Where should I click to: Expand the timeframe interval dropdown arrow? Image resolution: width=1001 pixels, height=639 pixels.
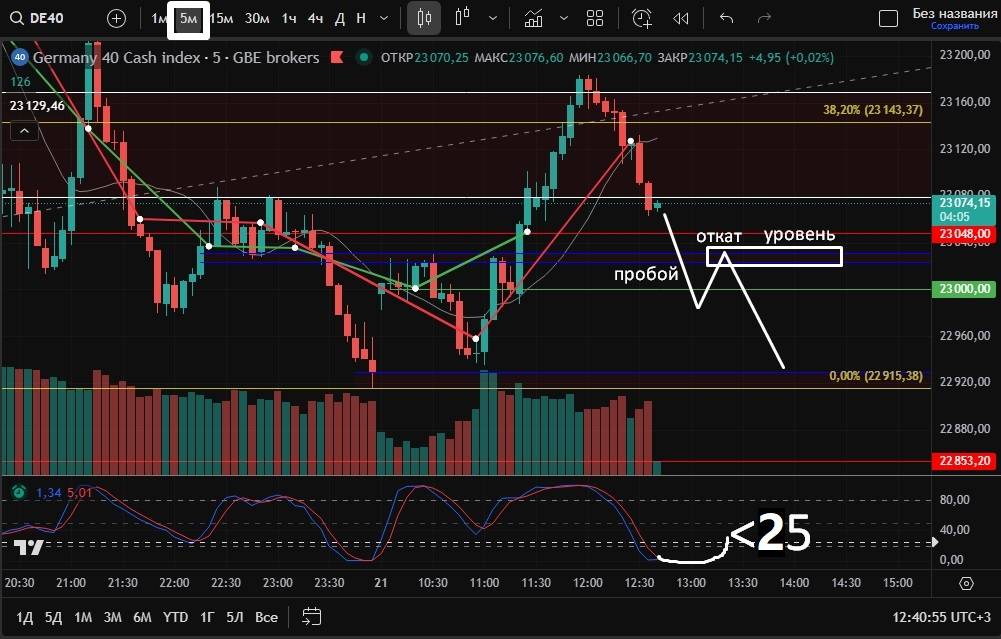pyautogui.click(x=386, y=18)
